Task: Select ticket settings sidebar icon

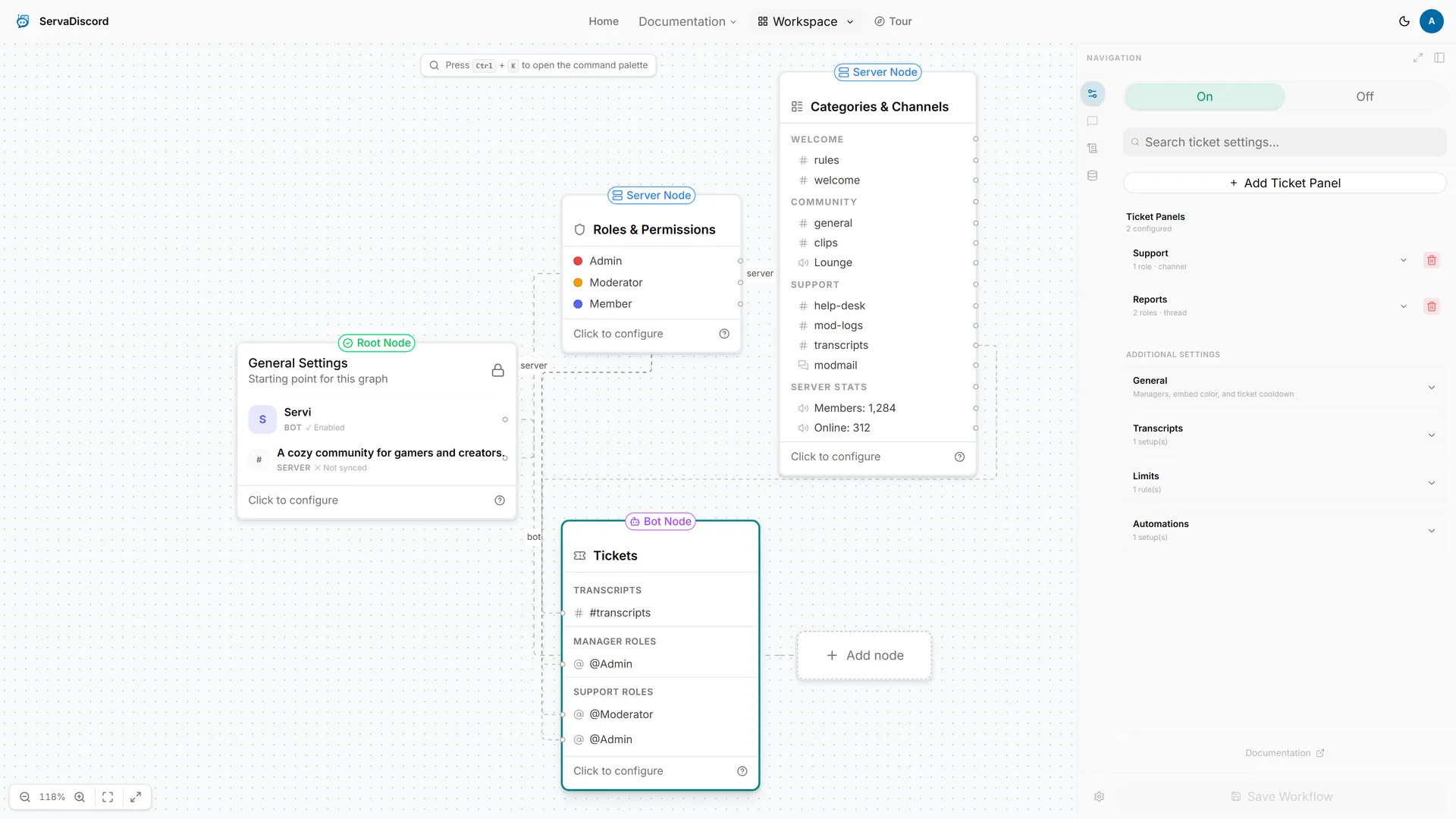Action: tap(1093, 94)
